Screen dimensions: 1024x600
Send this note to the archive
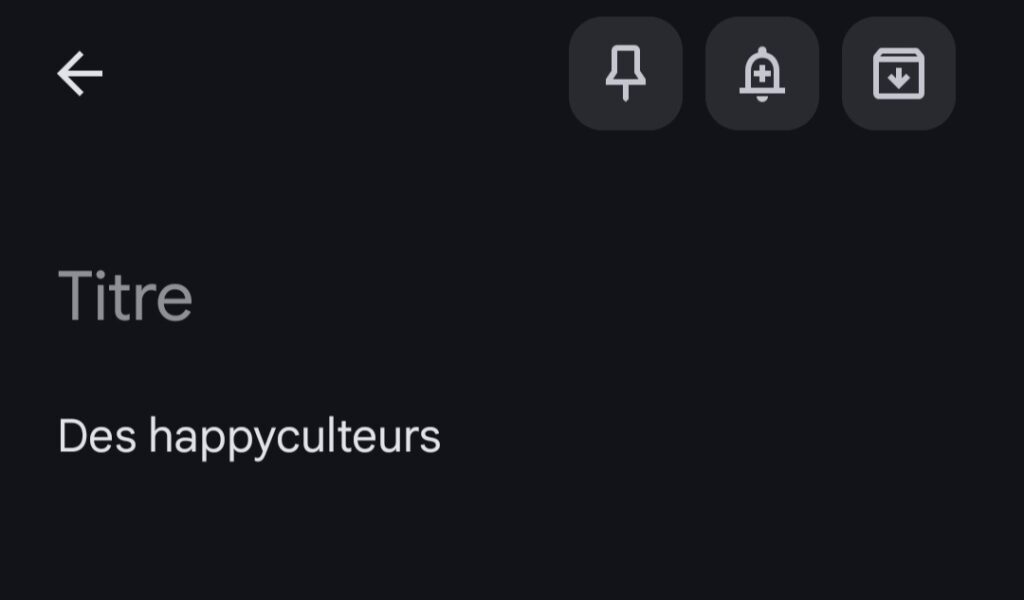point(898,74)
